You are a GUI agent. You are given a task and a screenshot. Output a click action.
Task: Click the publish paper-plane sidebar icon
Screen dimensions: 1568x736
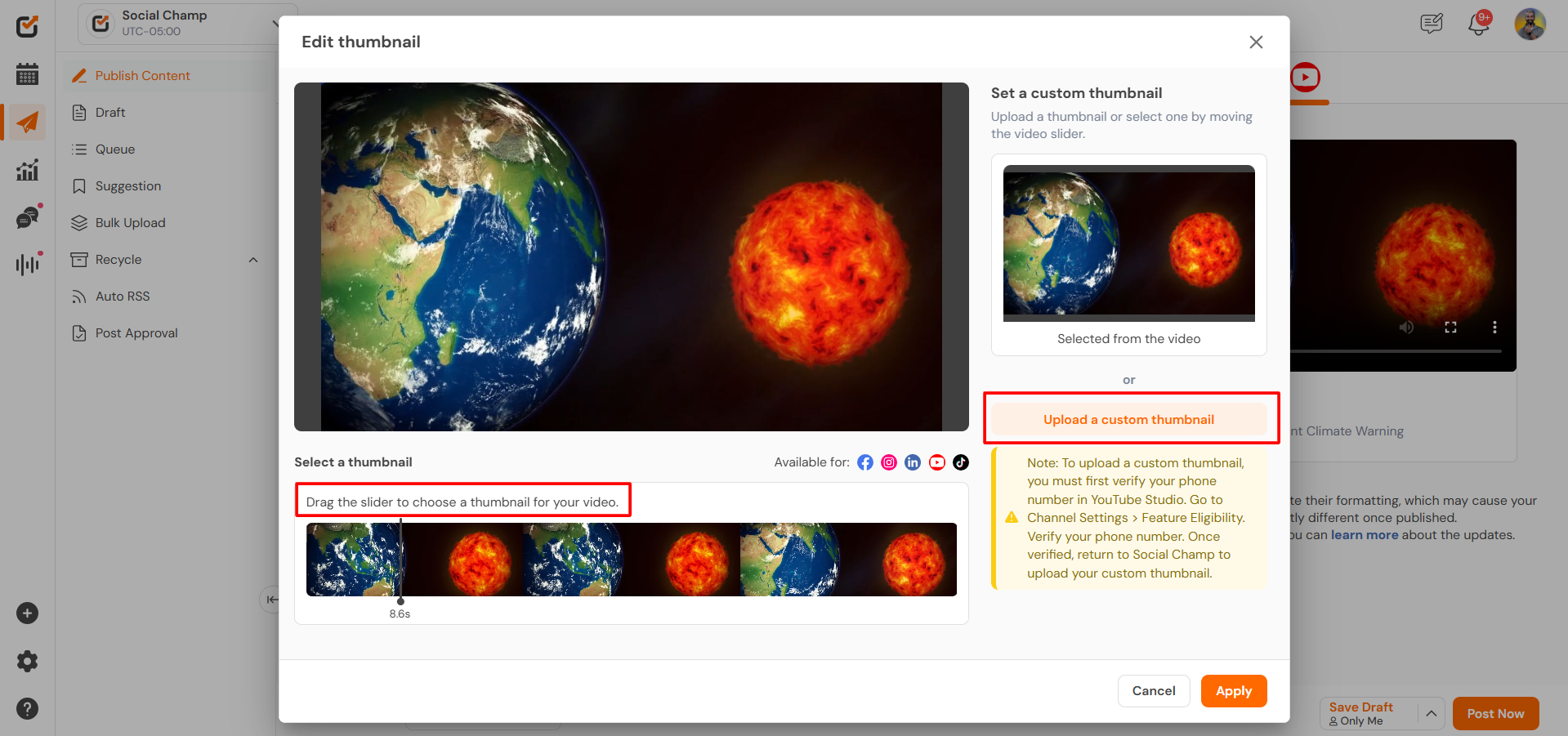(27, 123)
